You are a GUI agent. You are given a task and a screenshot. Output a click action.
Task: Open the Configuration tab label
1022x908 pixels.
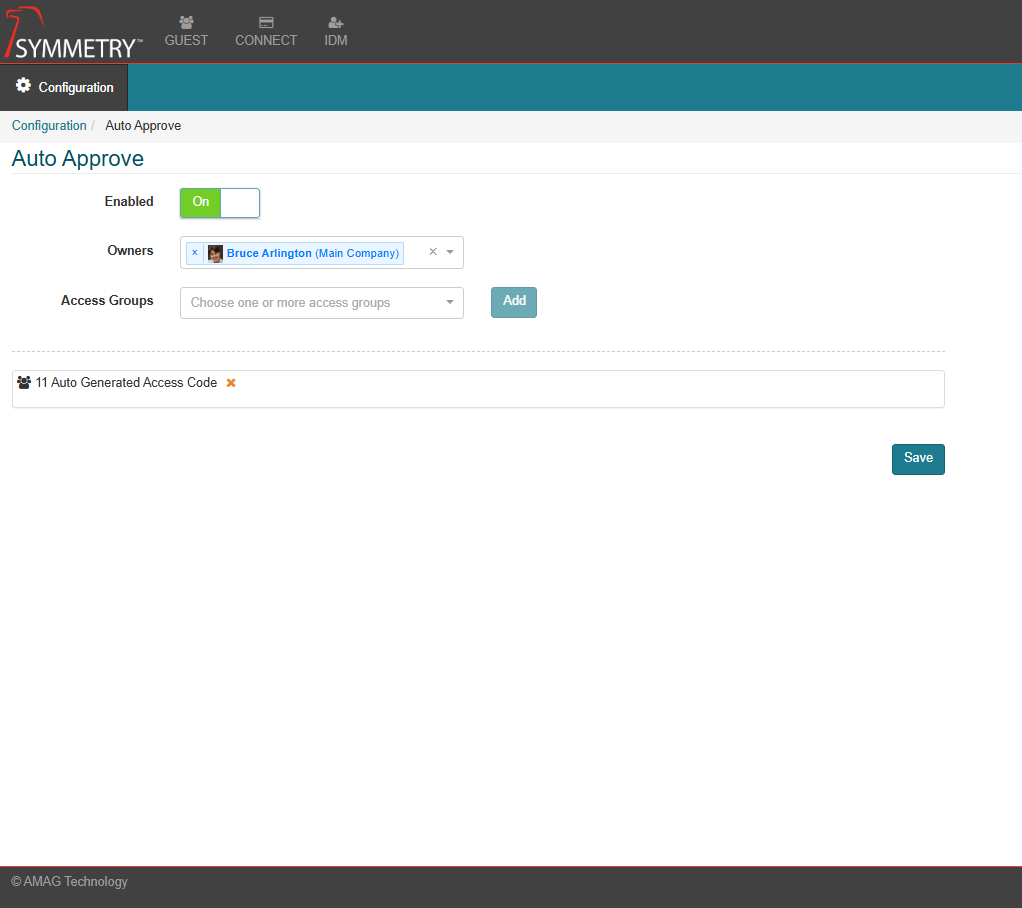pos(76,88)
